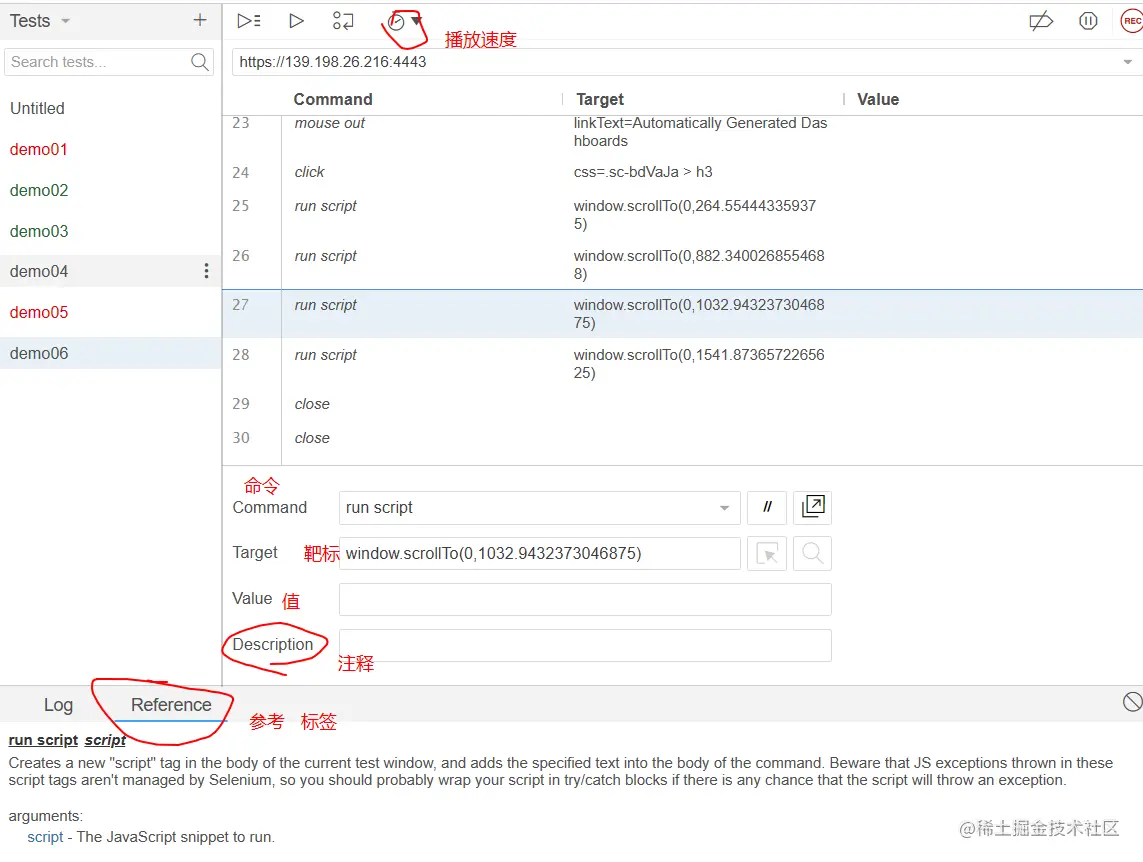The image size is (1143, 862).
Task: Switch to the Reference tab
Action: (171, 705)
